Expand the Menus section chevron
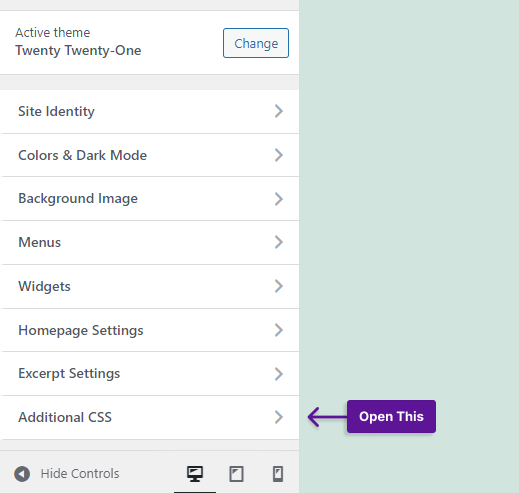This screenshot has height=493, width=519. [279, 242]
